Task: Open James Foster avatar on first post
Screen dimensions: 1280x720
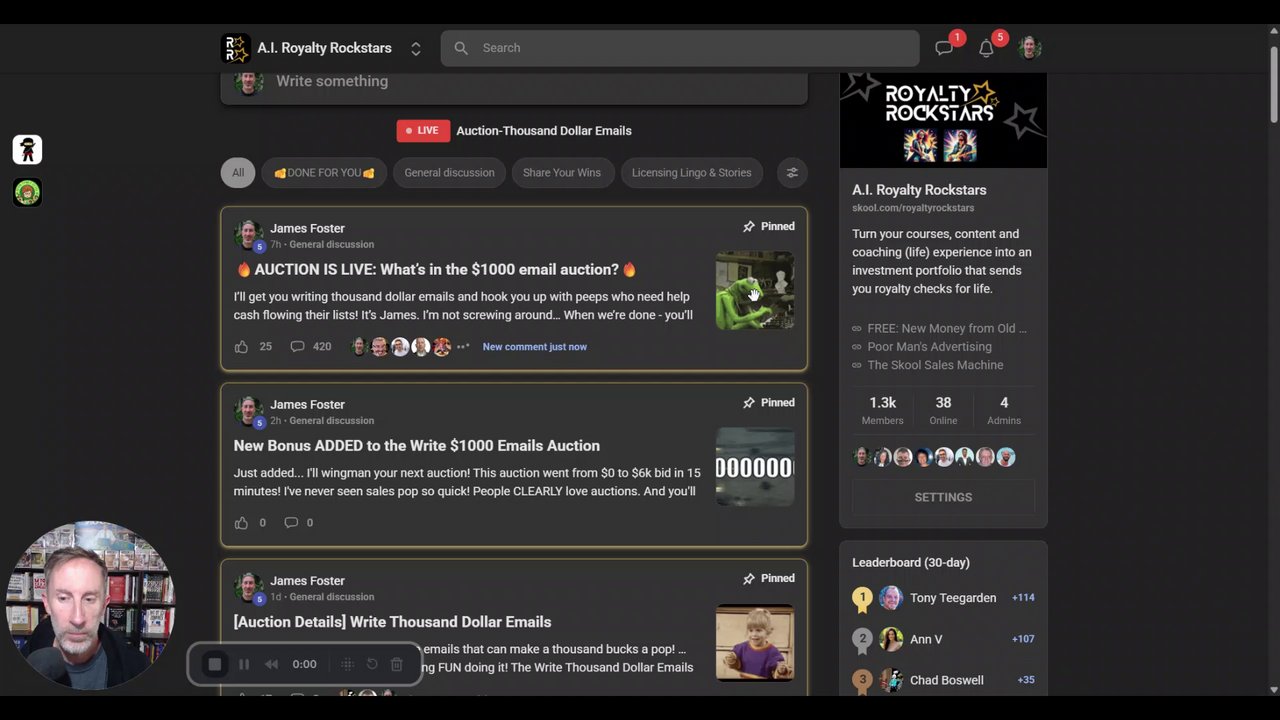Action: tap(248, 235)
